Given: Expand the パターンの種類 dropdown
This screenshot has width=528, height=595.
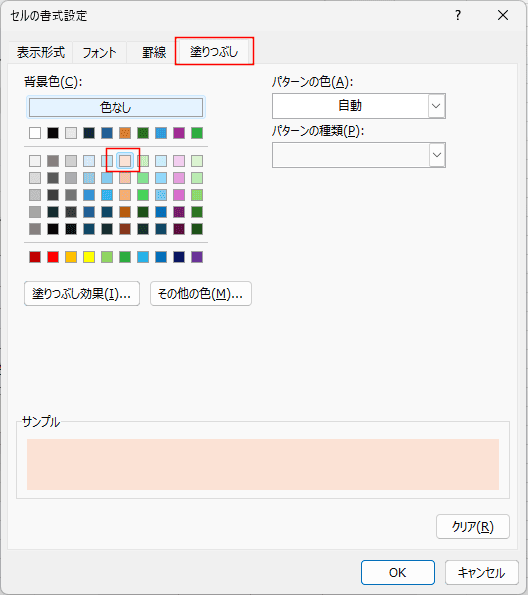Looking at the screenshot, I should tap(437, 155).
